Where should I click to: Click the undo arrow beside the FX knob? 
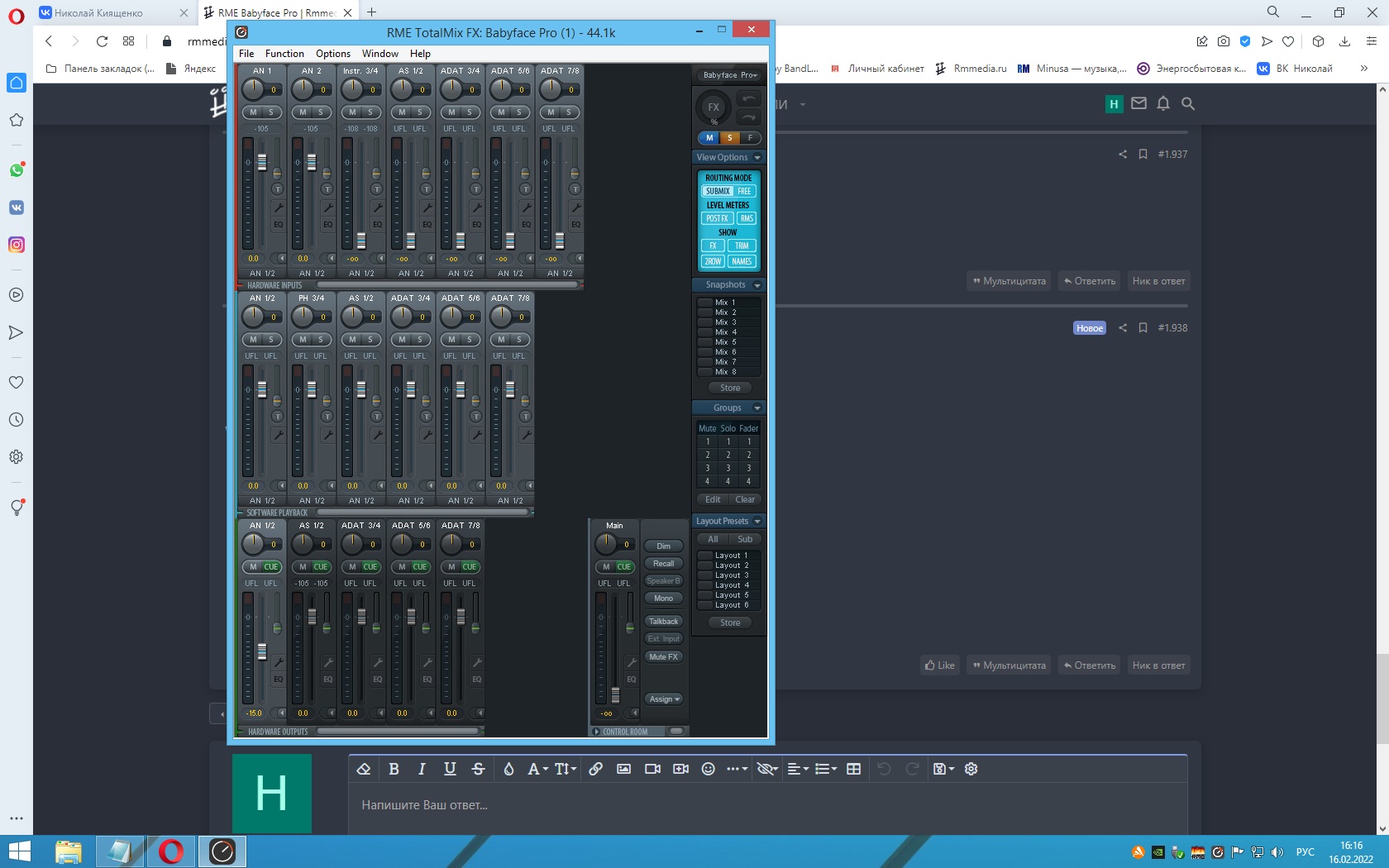(748, 98)
